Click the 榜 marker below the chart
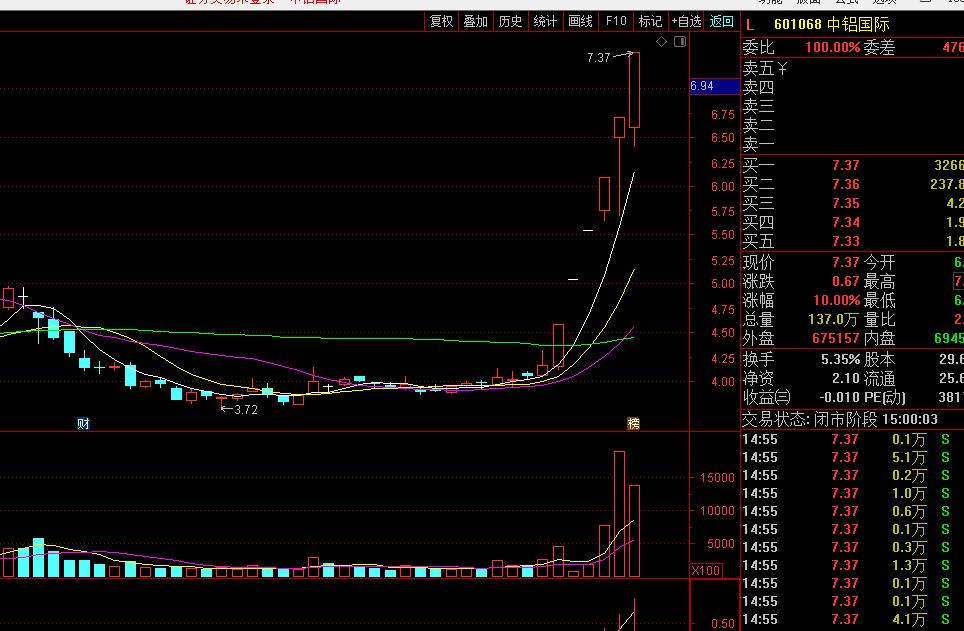964x631 pixels. coord(633,423)
